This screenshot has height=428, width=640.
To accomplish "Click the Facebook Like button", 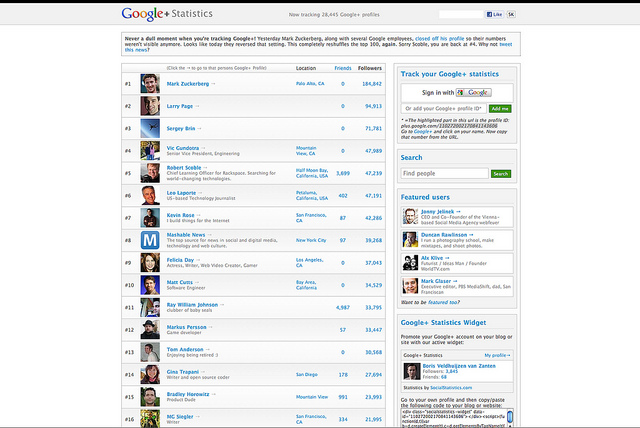I will [x=492, y=15].
